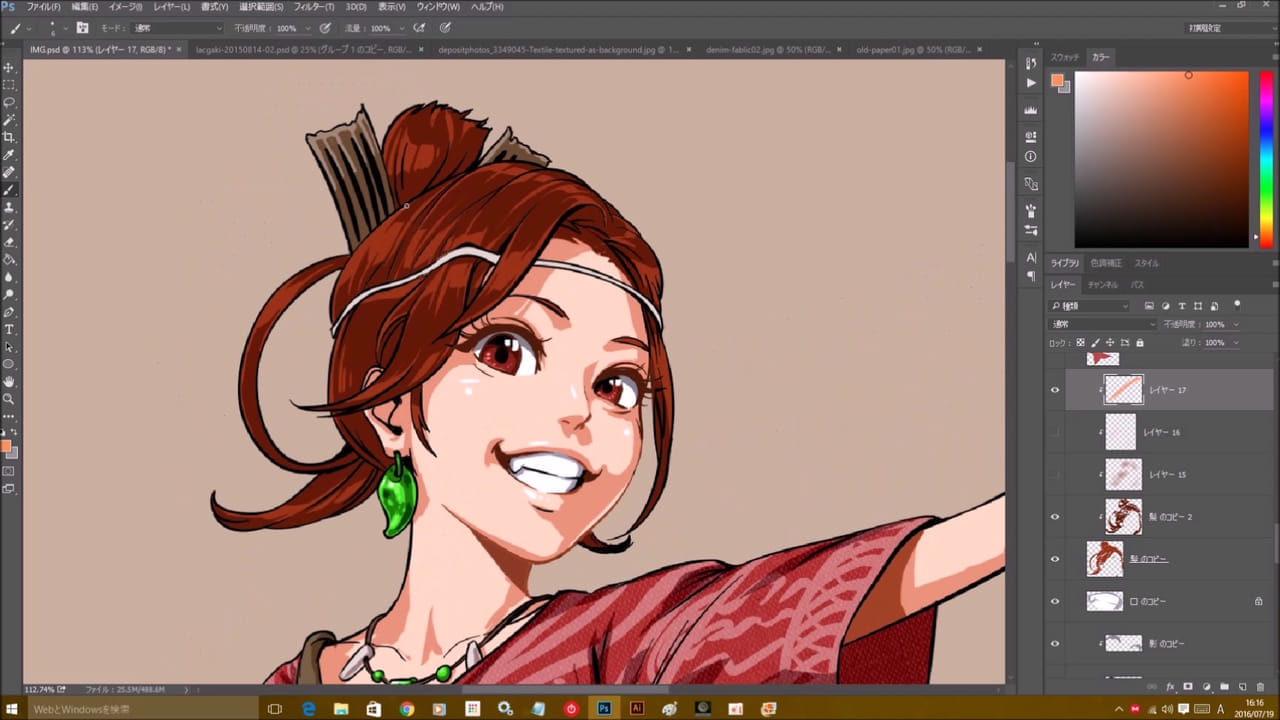Hide layer レイヤー 17 with eye icon
Image resolution: width=1280 pixels, height=720 pixels.
[x=1054, y=390]
